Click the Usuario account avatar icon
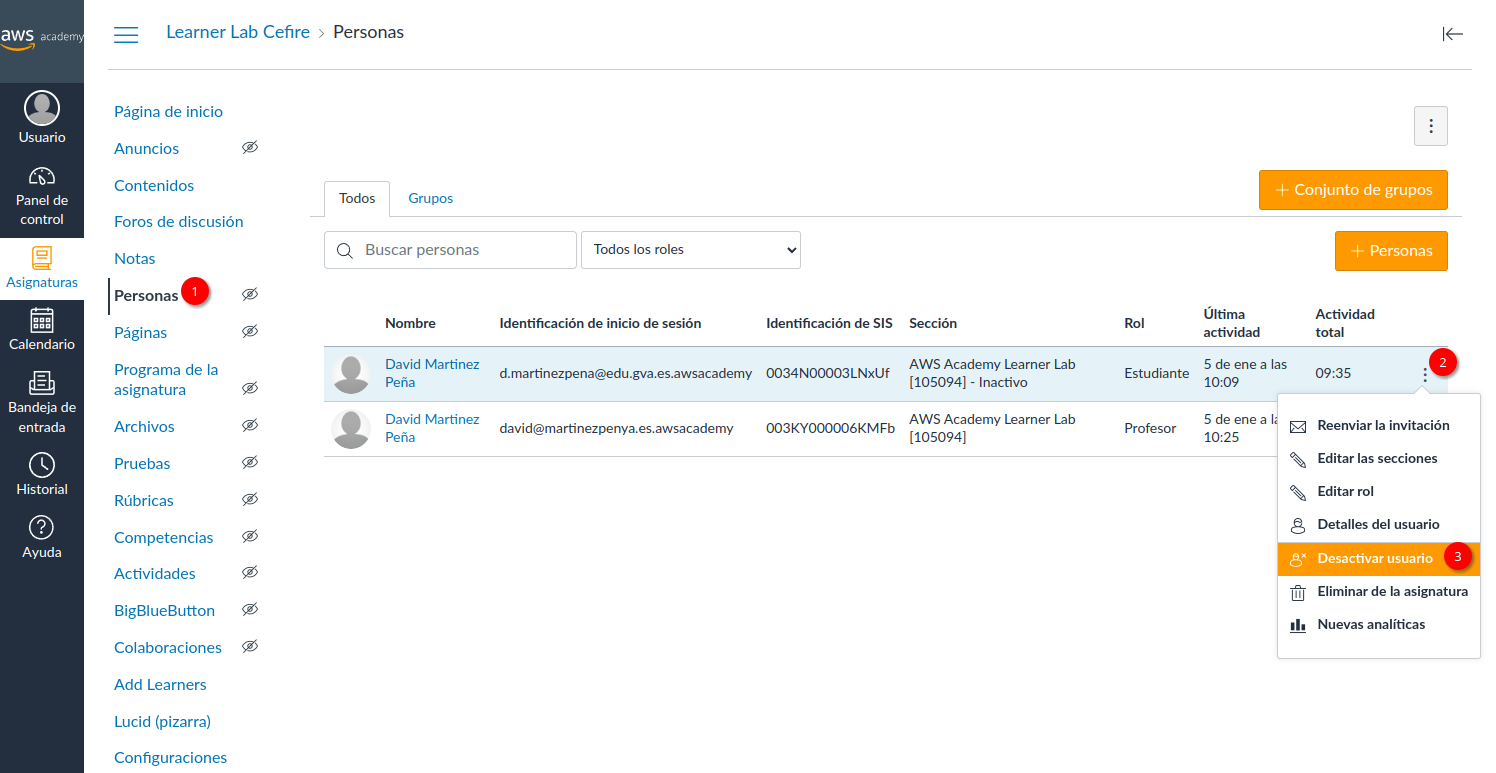This screenshot has height=773, width=1496. (x=41, y=108)
